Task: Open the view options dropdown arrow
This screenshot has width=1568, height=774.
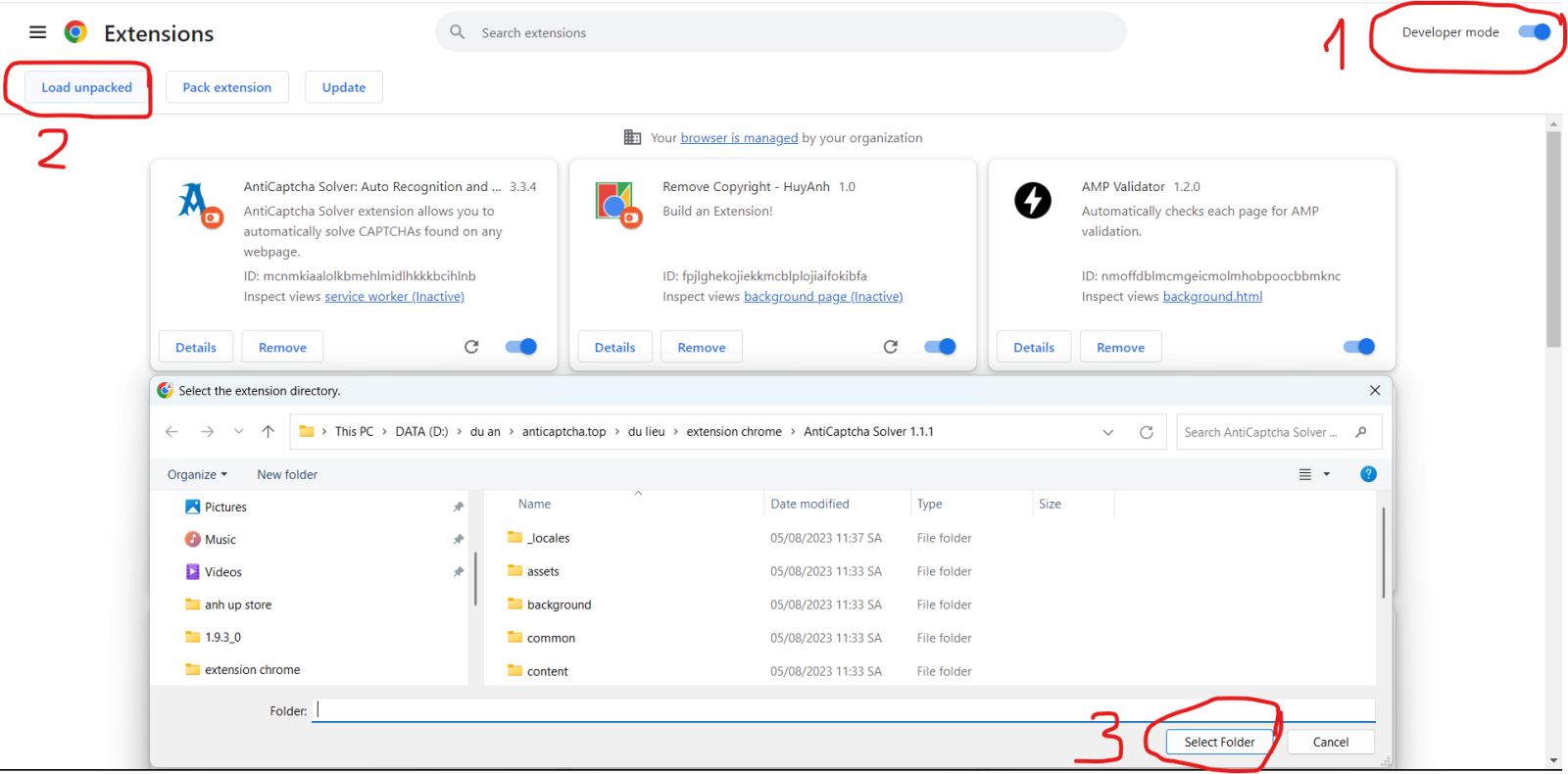Action: 1327,474
